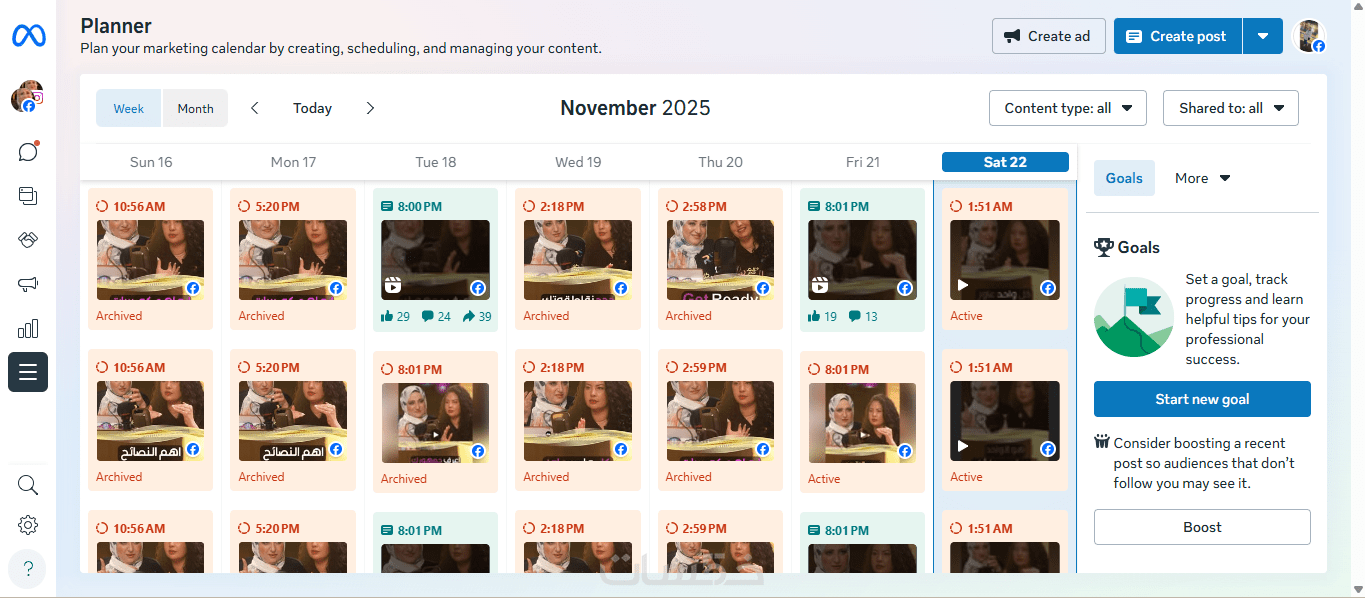Click the page profile avatar in sidebar
The width and height of the screenshot is (1365, 598).
pyautogui.click(x=27, y=97)
